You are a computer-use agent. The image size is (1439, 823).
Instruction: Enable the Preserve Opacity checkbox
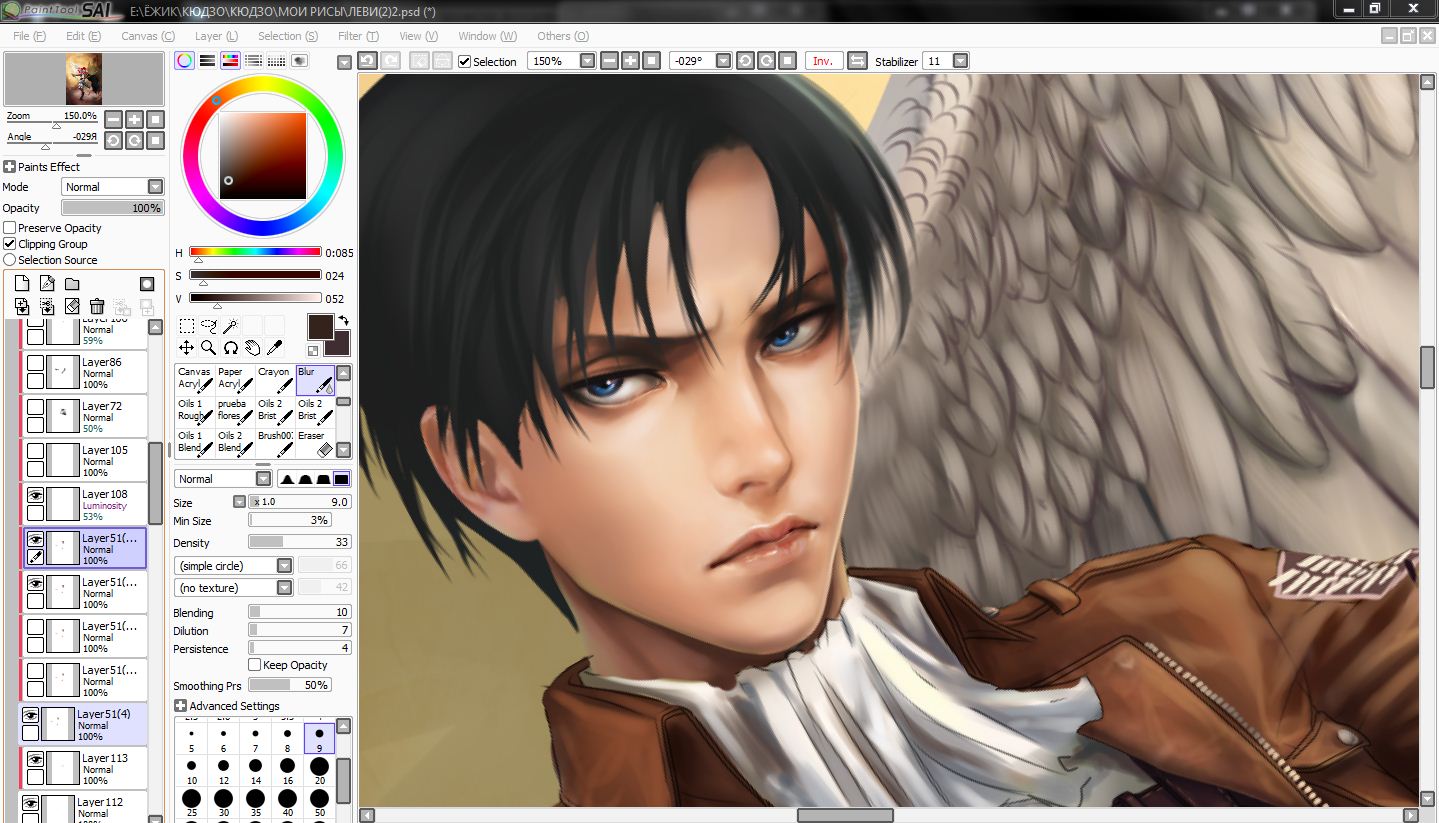click(10, 228)
